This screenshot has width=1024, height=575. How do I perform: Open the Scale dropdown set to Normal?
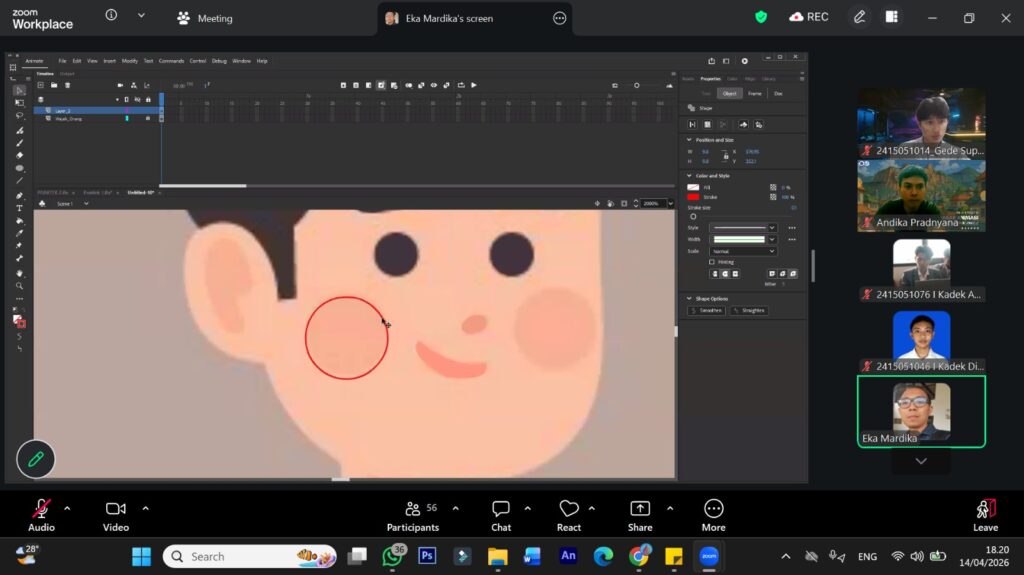coord(742,251)
